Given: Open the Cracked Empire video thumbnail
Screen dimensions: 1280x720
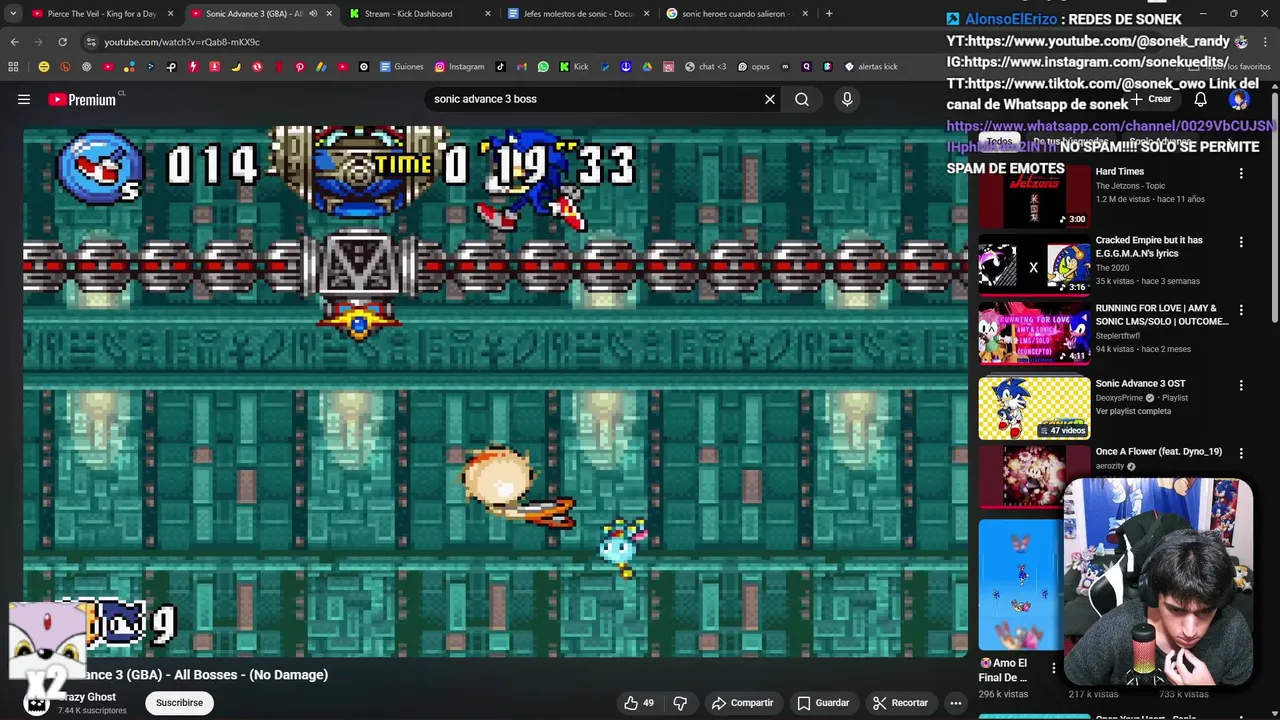Looking at the screenshot, I should pos(1034,265).
